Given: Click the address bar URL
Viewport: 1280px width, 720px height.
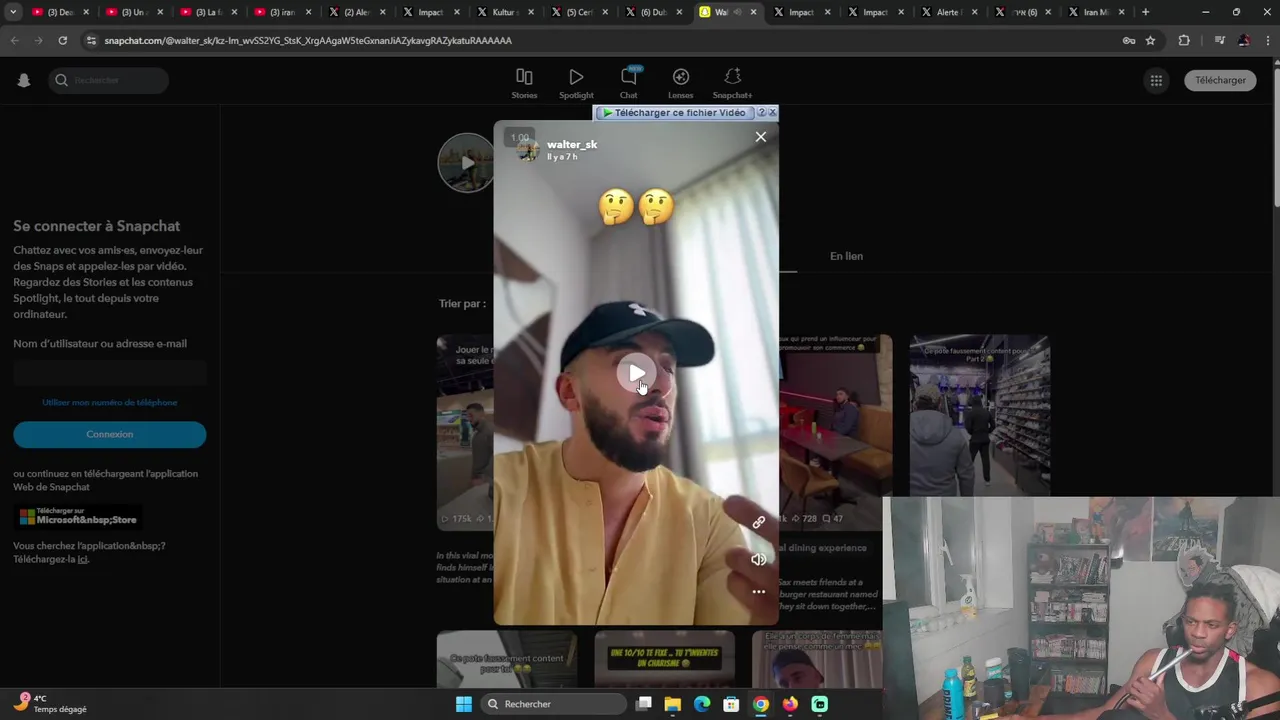Looking at the screenshot, I should [x=308, y=40].
